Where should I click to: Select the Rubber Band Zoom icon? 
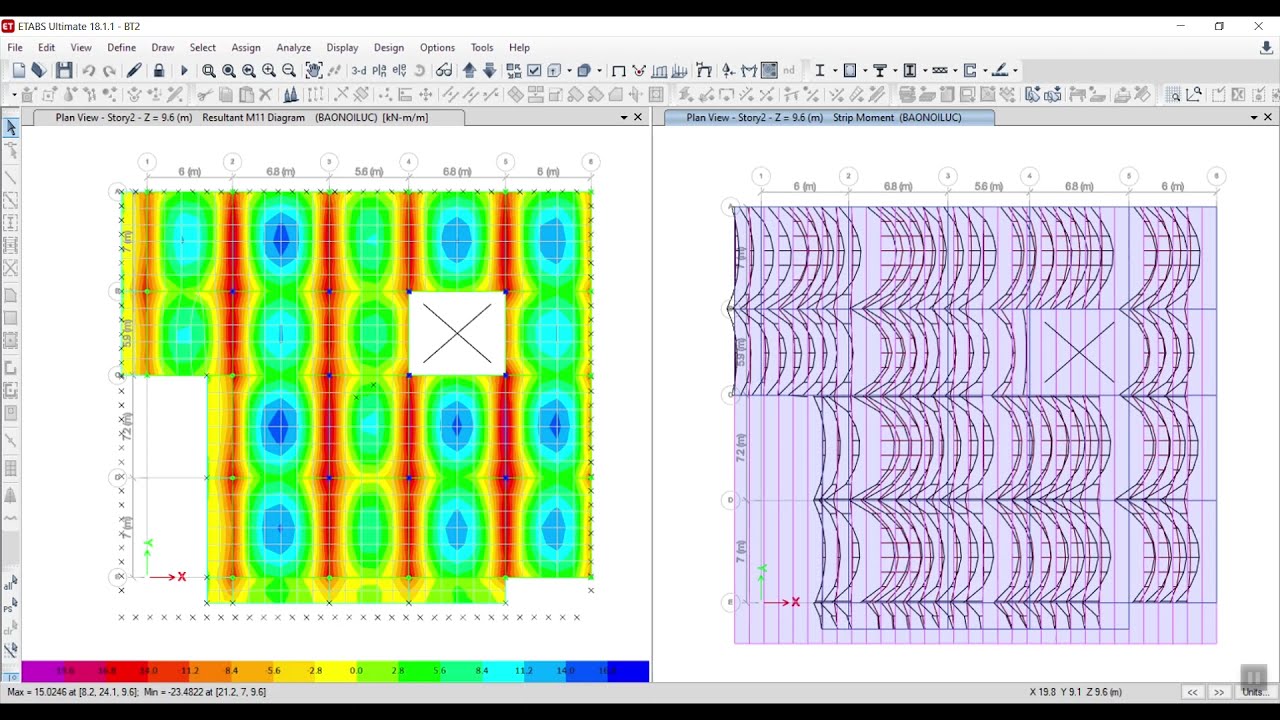[208, 70]
